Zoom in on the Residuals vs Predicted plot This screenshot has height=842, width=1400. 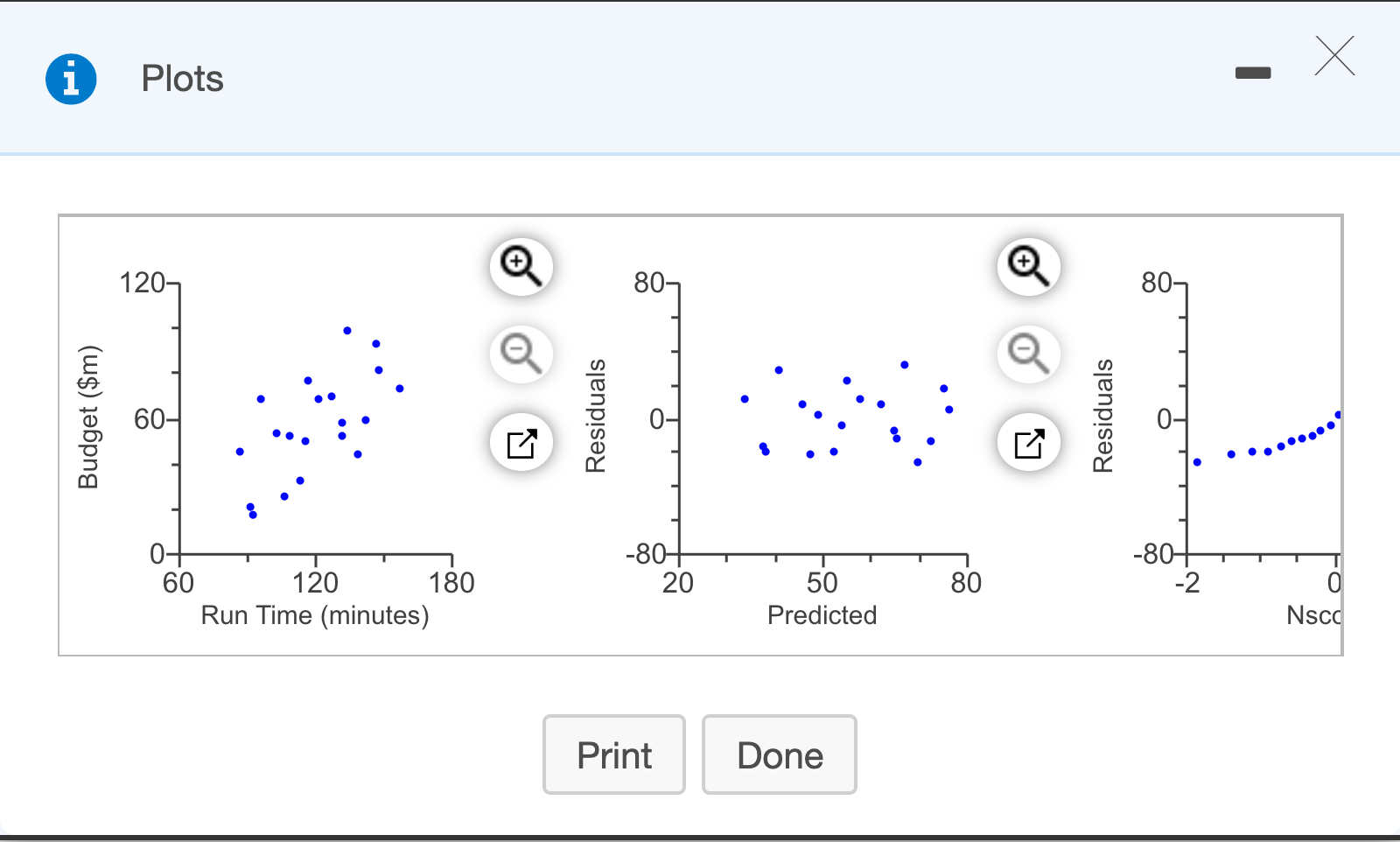[1028, 266]
